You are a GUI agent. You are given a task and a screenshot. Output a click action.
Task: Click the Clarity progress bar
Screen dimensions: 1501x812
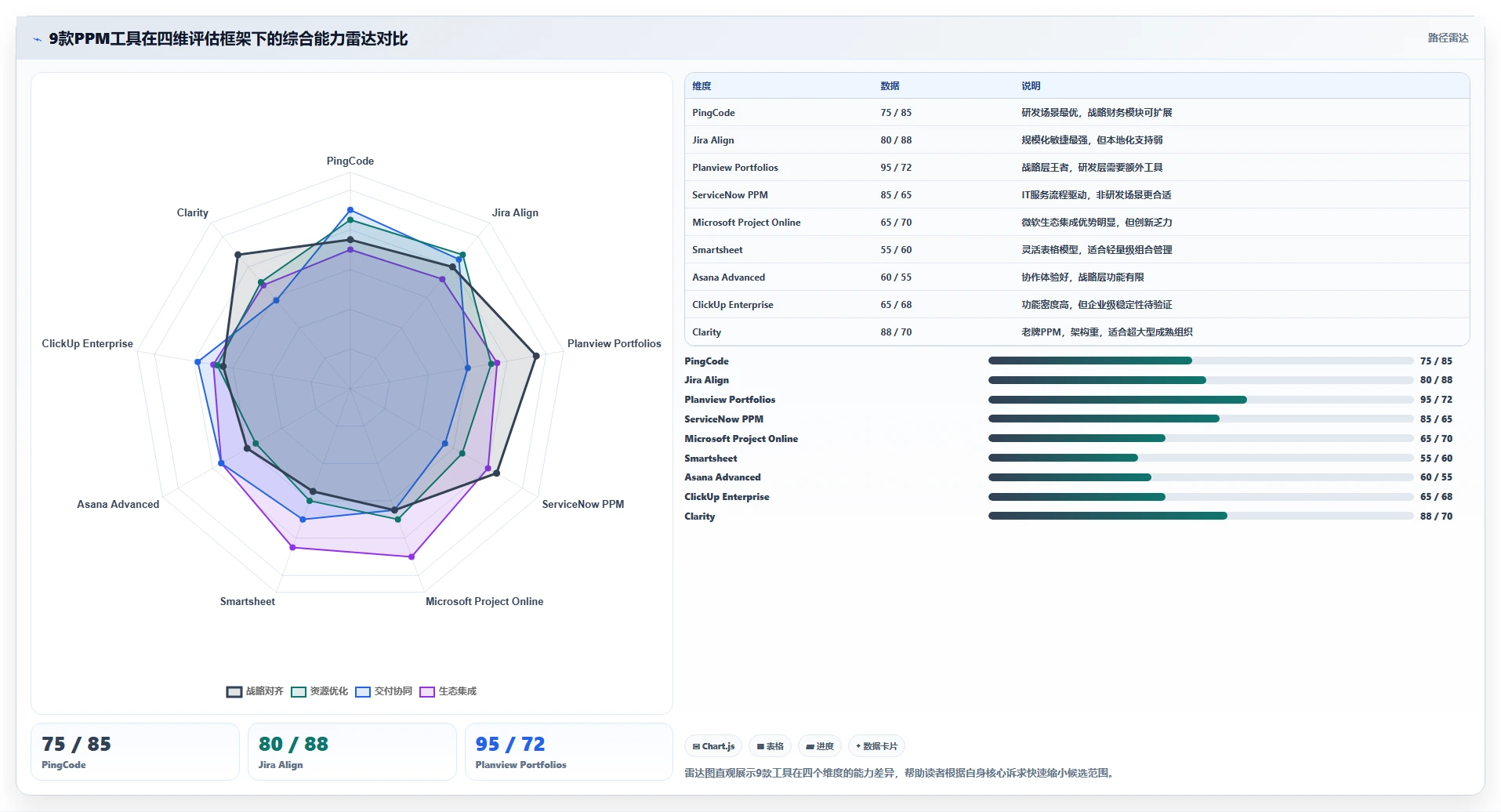tap(1201, 516)
